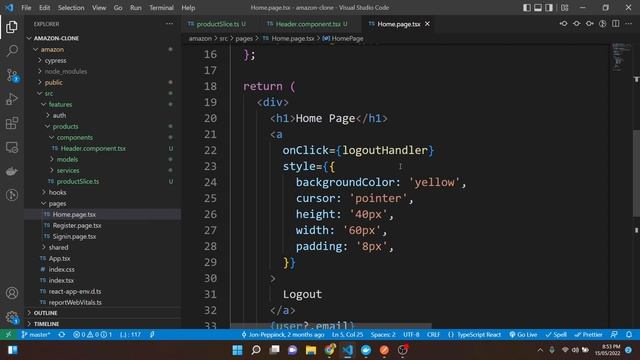Open editor more actions menu
Image resolution: width=640 pixels, height=360 pixels.
click(x=629, y=24)
